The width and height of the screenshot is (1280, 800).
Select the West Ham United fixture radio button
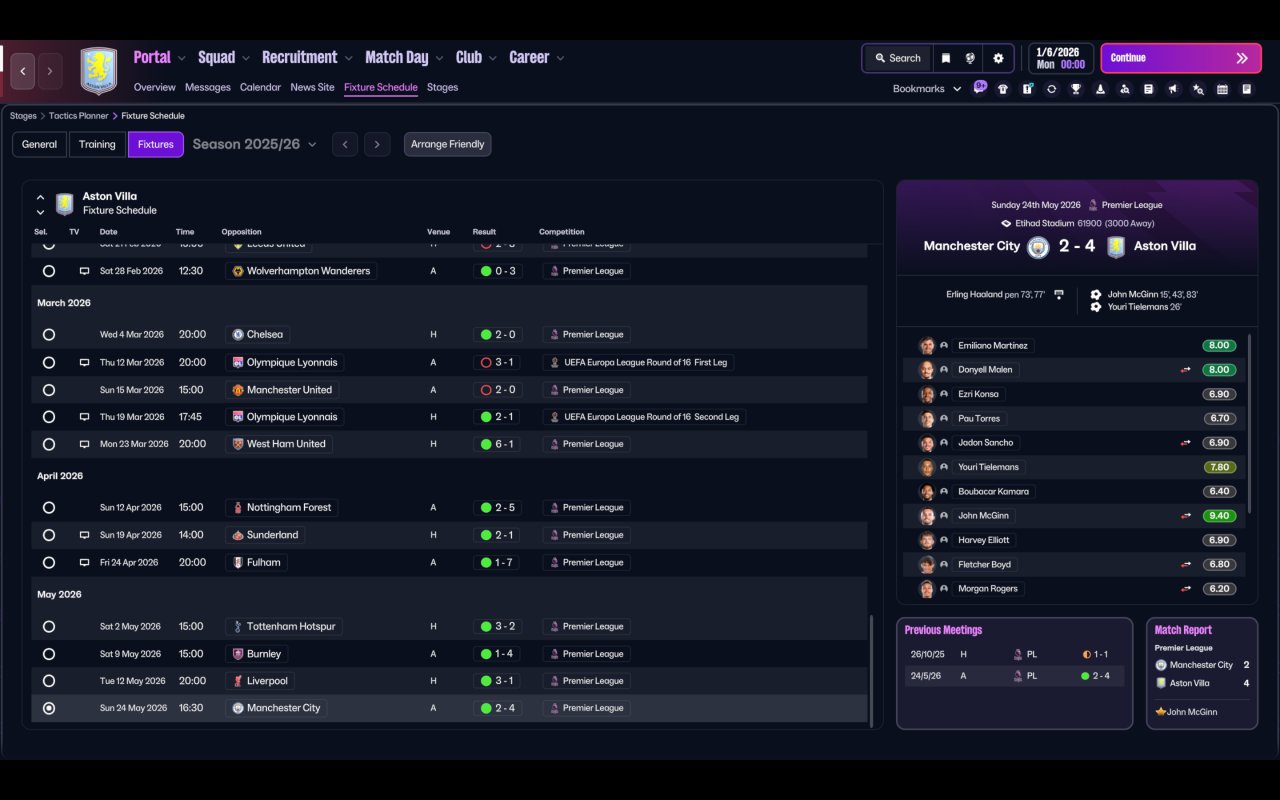pos(48,444)
